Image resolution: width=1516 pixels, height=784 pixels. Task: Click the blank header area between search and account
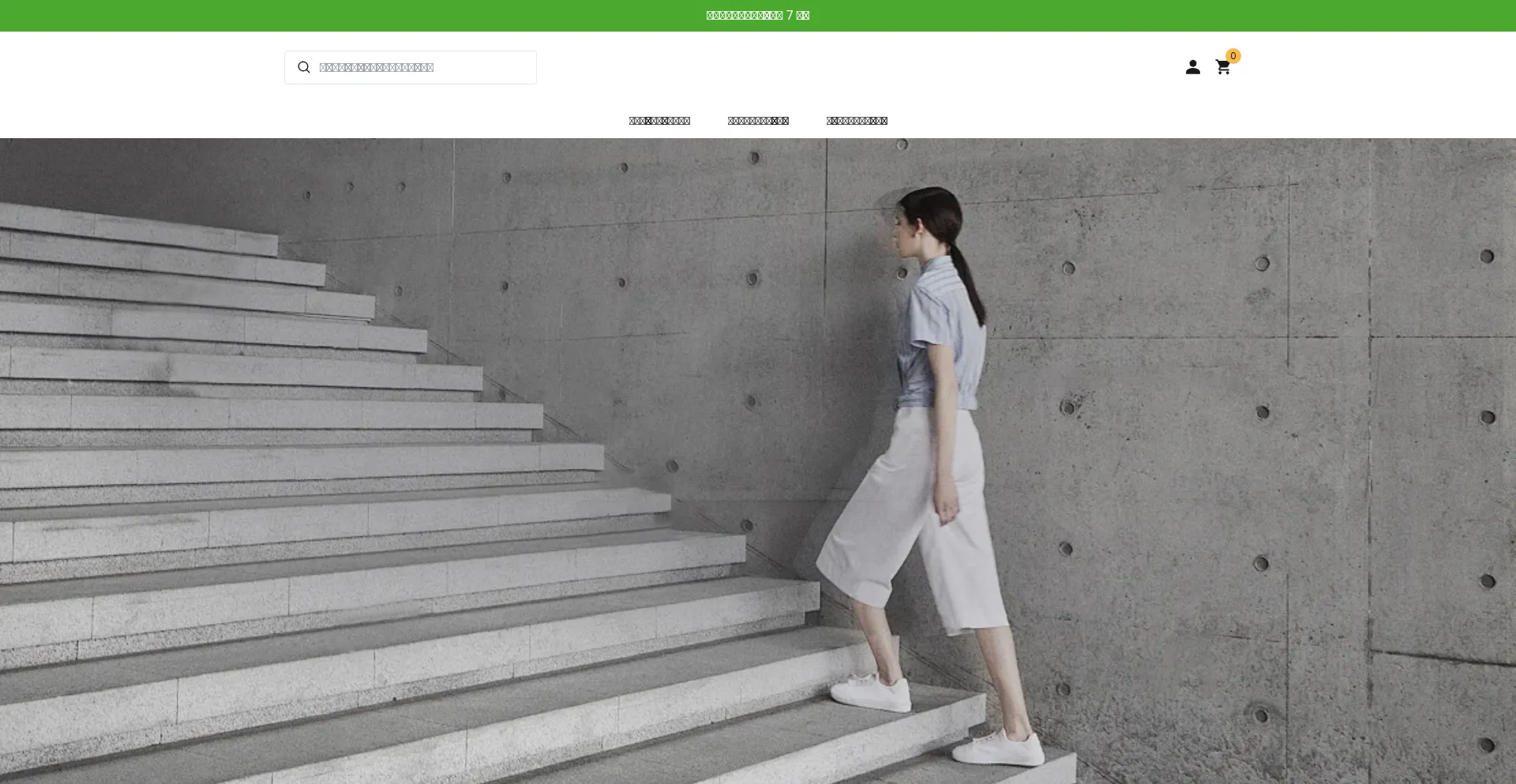[853, 68]
